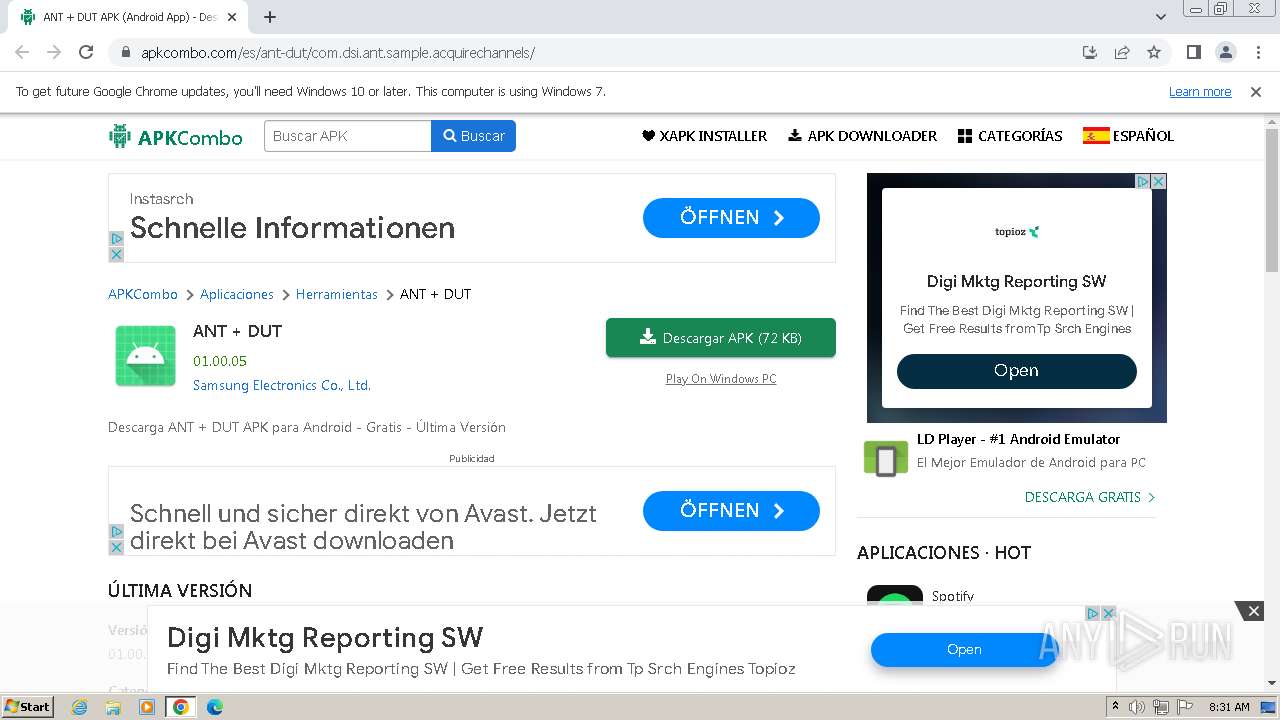Select the ÚLTIMA VERSIÓN heading

coord(180,591)
